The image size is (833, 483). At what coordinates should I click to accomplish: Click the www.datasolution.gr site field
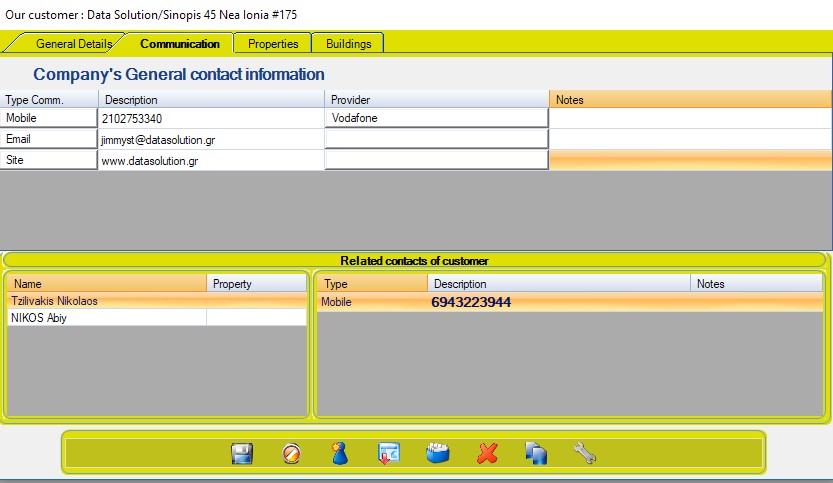(x=211, y=161)
